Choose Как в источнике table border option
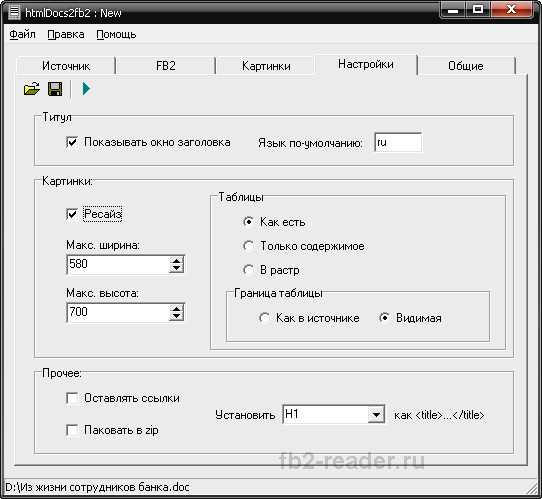 pos(264,318)
